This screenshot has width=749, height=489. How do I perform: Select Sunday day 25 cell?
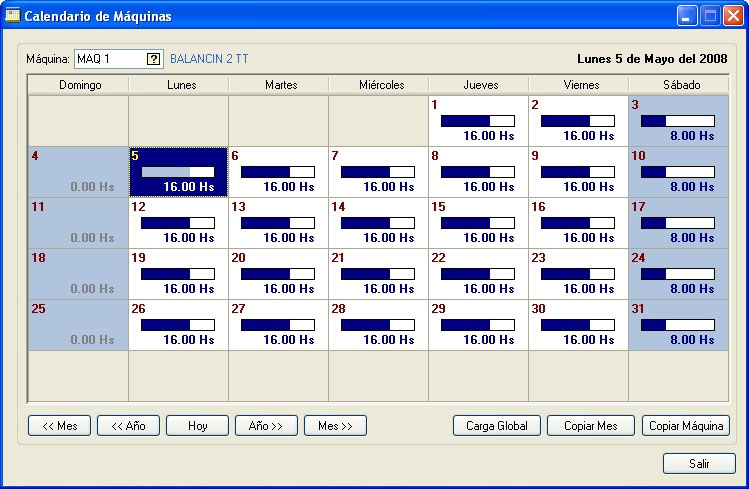[x=78, y=324]
